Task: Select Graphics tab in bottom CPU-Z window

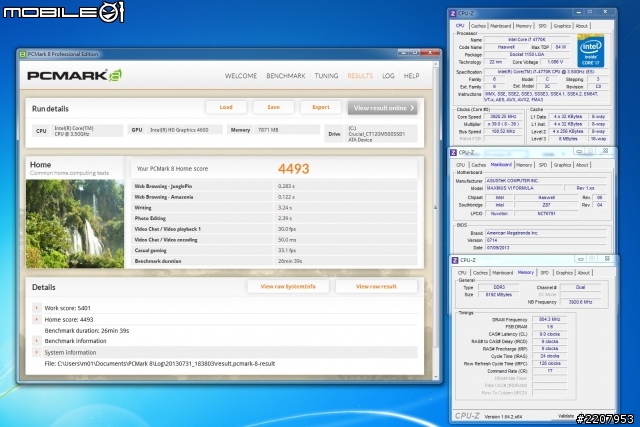Action: [564, 273]
